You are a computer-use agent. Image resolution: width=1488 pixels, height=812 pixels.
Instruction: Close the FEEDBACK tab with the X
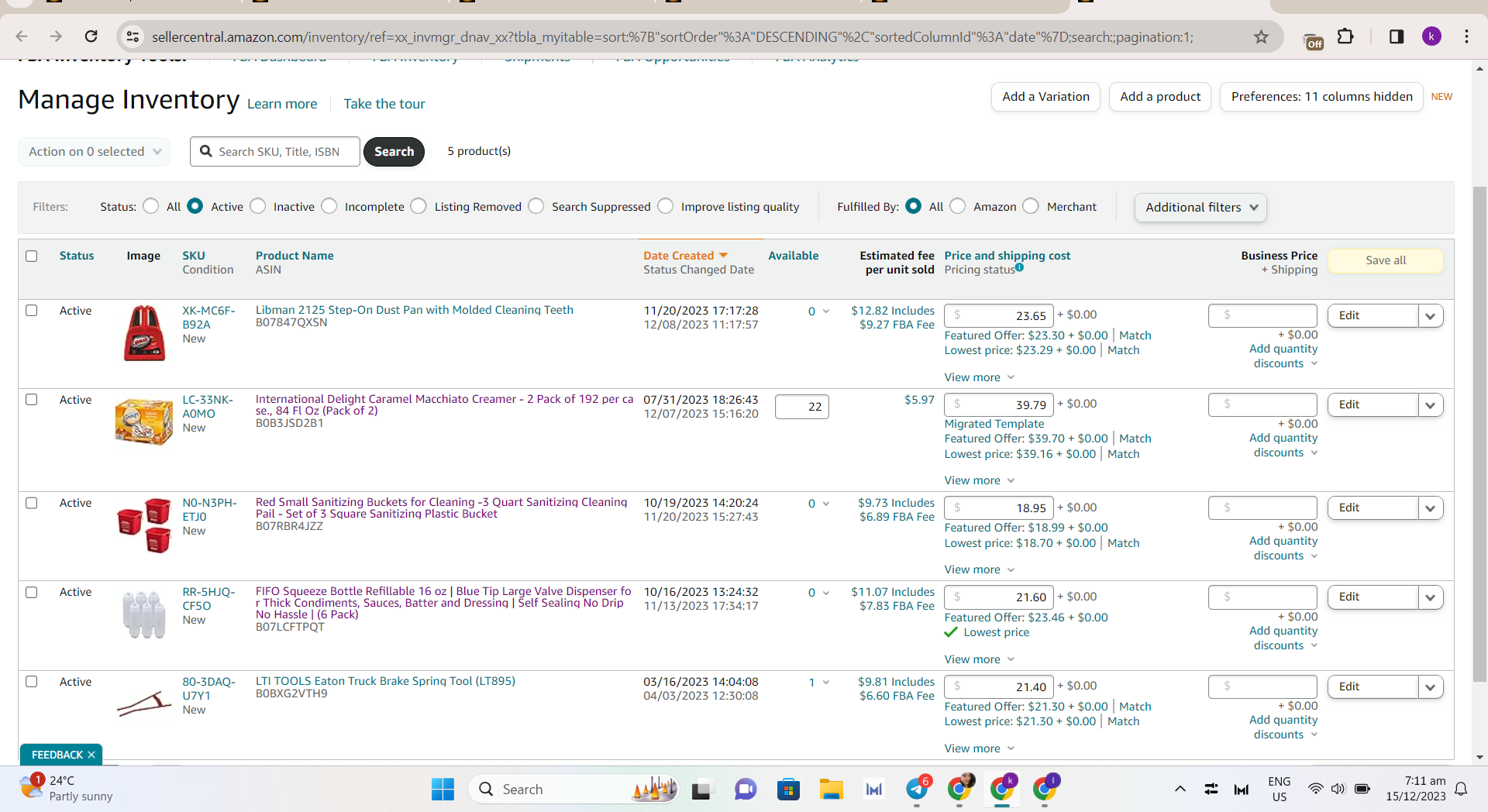[x=91, y=755]
